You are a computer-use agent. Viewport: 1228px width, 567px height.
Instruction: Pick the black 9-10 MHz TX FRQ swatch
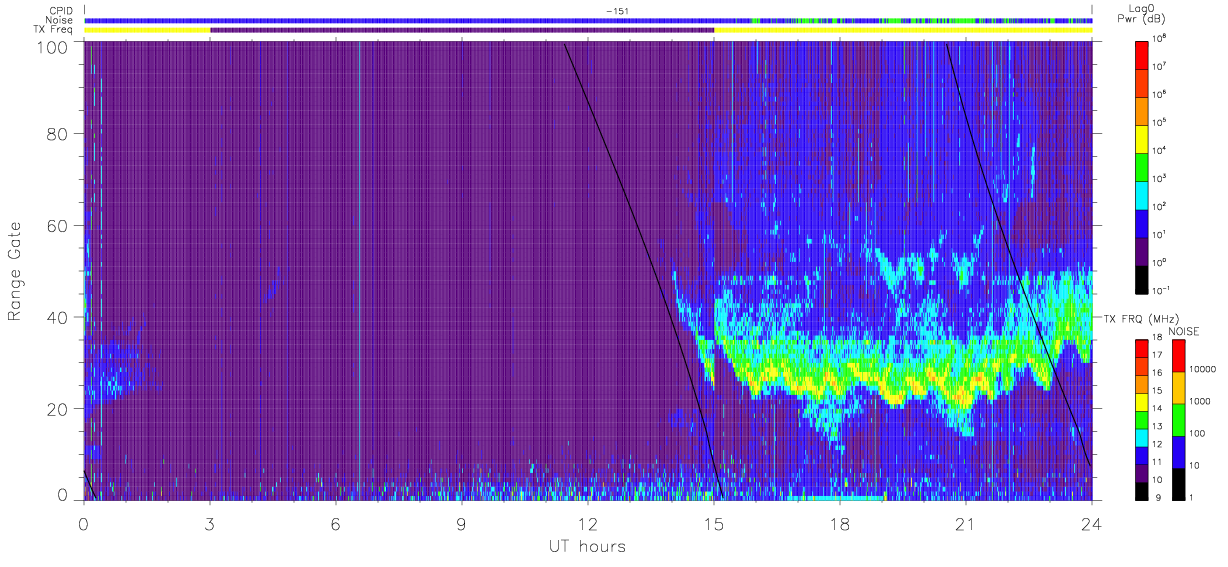point(1142,489)
